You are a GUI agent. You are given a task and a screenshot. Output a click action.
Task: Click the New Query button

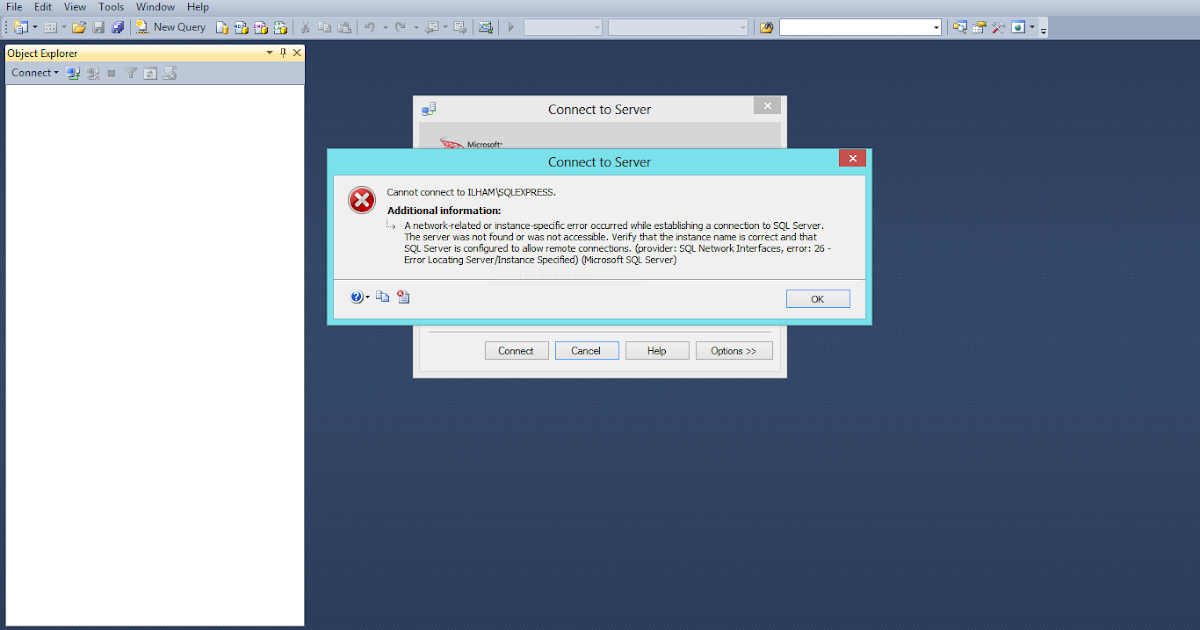click(170, 27)
